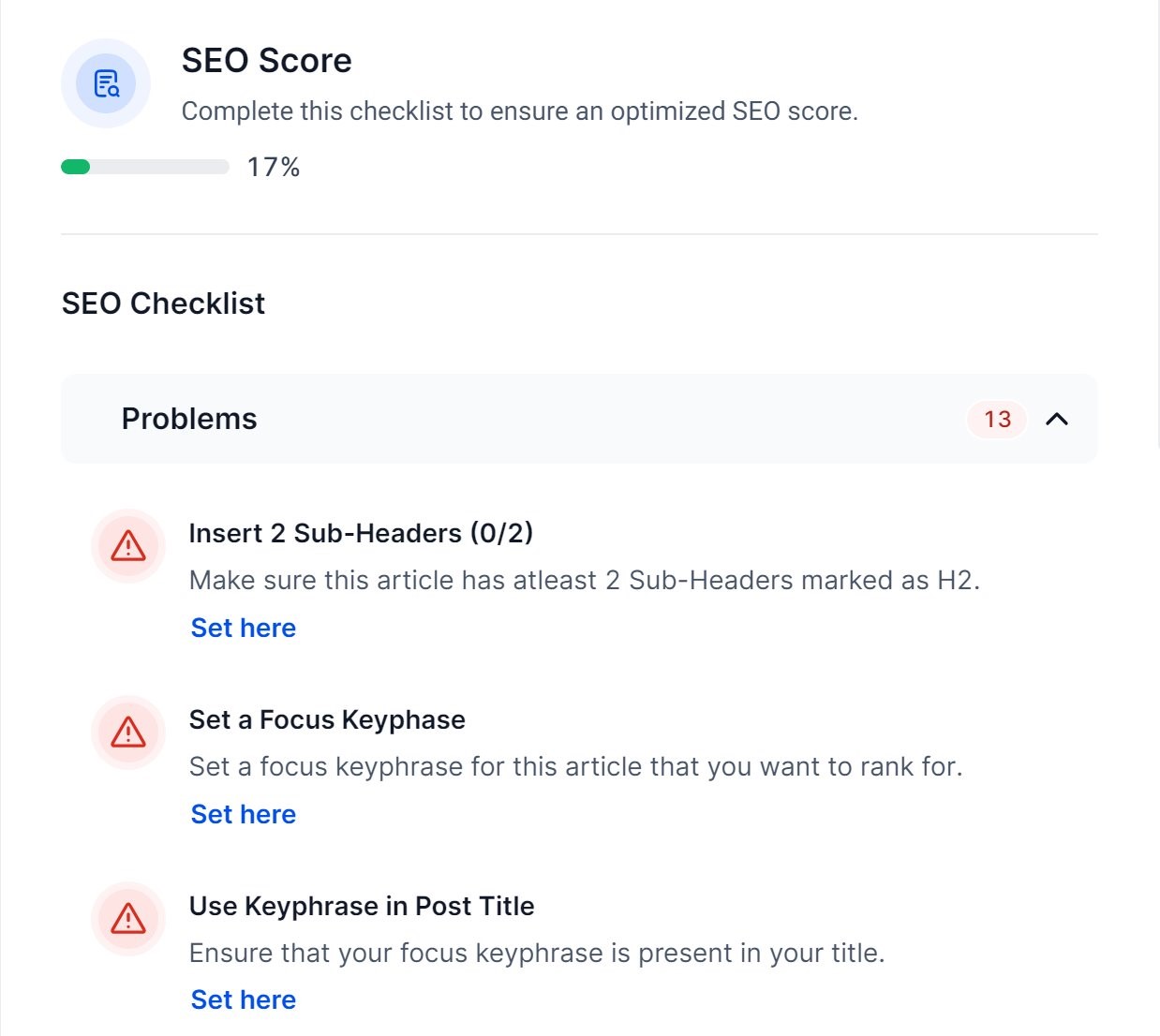Click the Complete this checklist subtitle text
1160x1036 pixels.
(x=520, y=111)
